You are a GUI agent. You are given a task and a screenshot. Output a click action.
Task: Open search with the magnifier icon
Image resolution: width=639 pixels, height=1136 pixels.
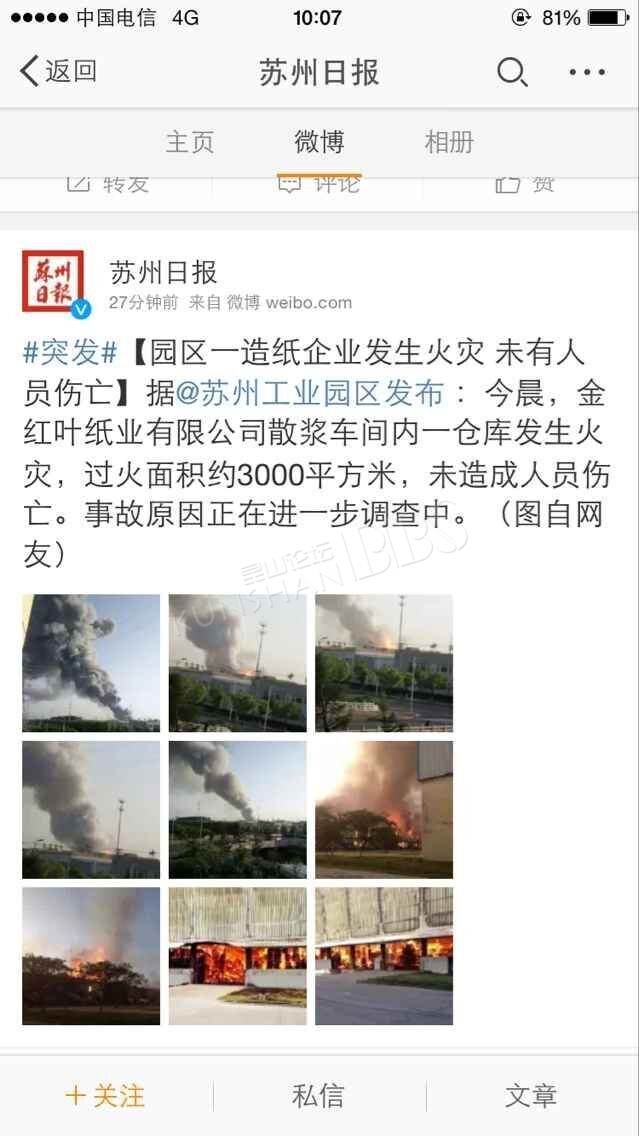pos(512,72)
